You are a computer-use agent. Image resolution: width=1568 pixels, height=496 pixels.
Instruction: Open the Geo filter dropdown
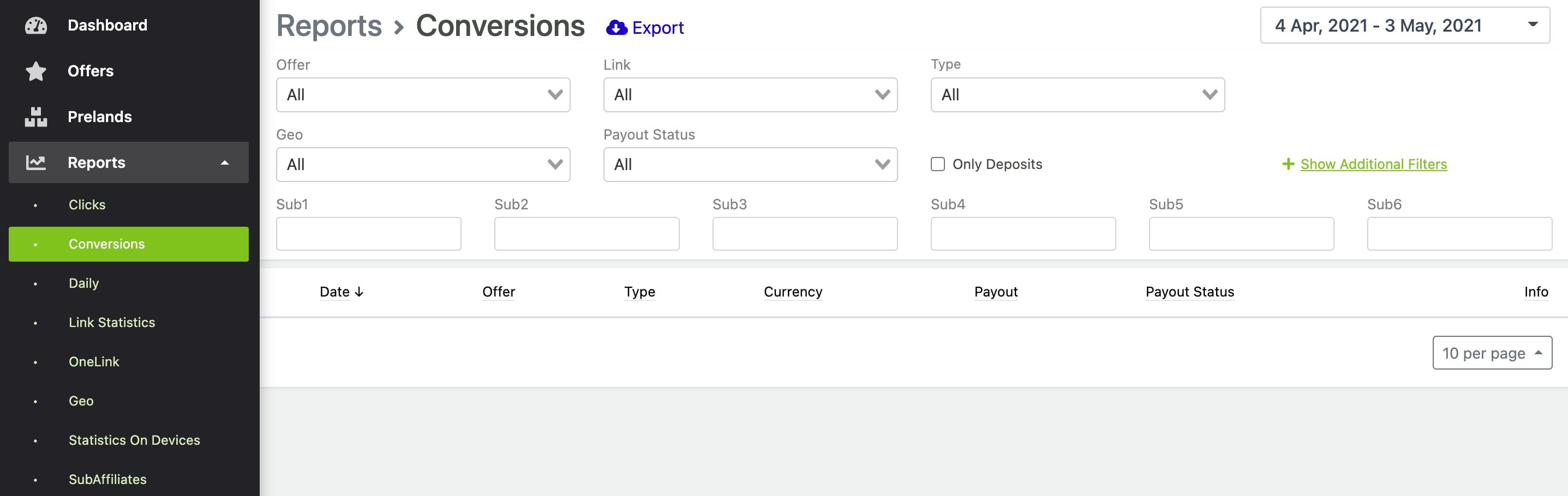(x=423, y=165)
